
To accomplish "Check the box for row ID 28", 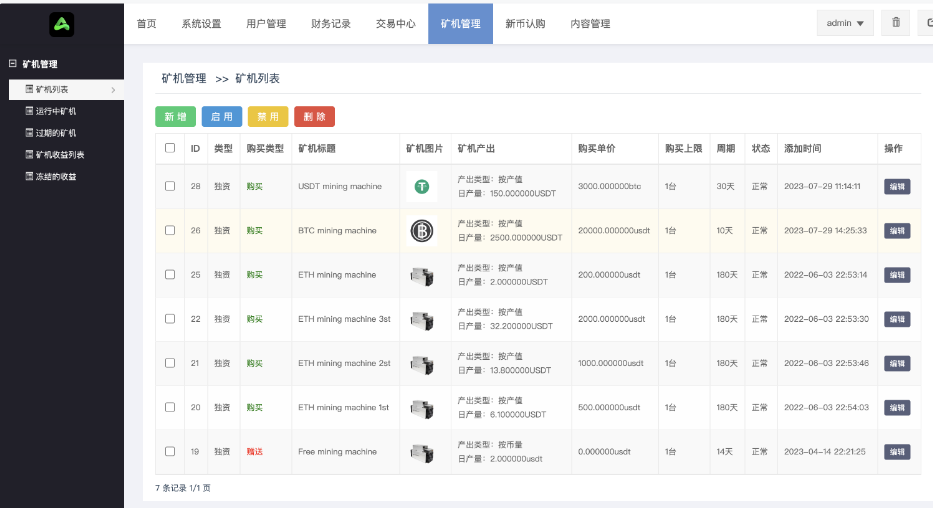I will pyautogui.click(x=170, y=186).
